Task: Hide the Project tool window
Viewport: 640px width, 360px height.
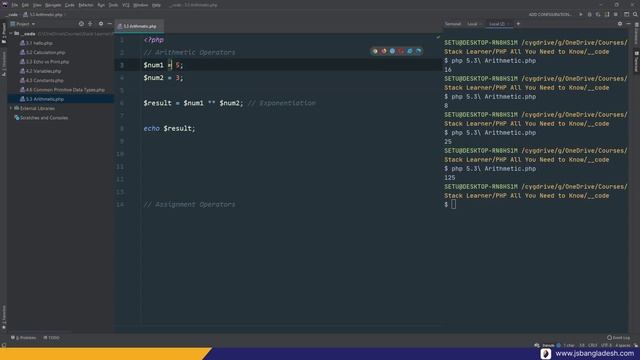Action: [x=109, y=24]
